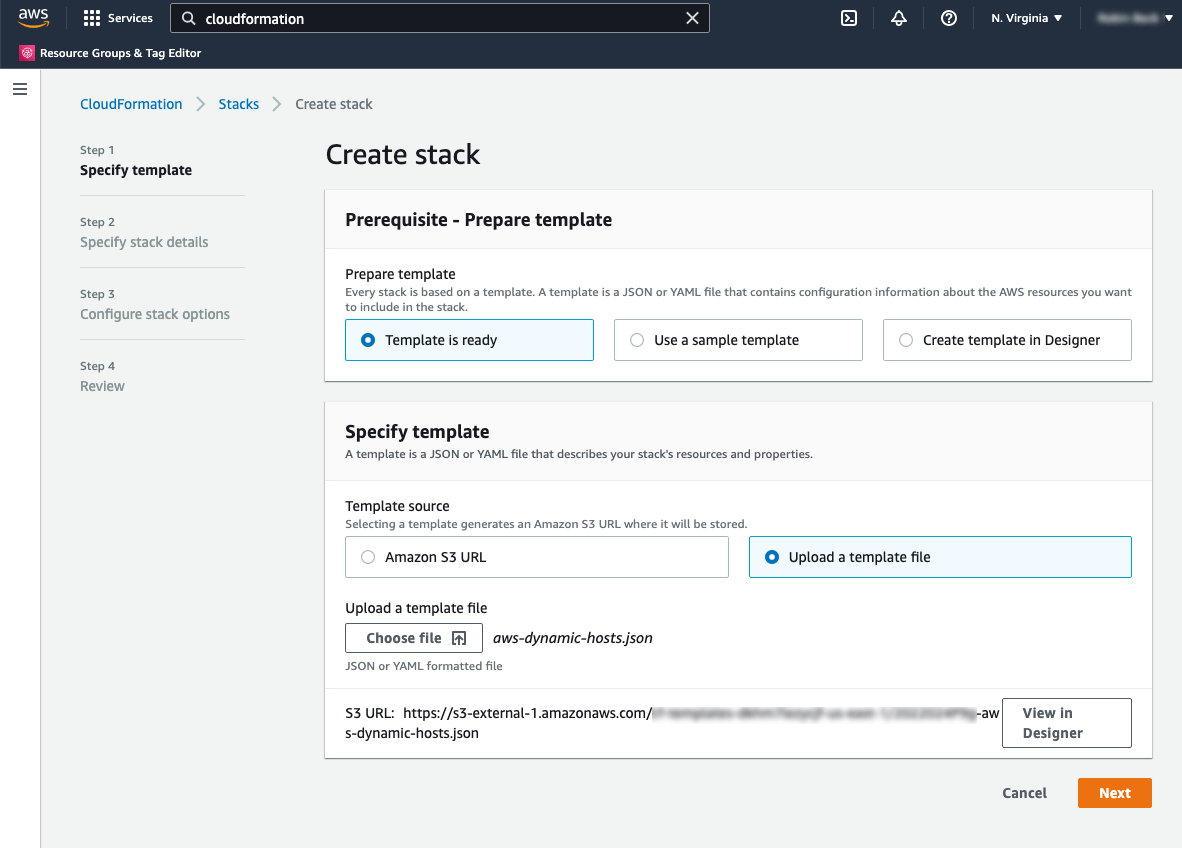Viewport: 1182px width, 848px height.
Task: Open the Resource Groups & Tag Editor shortcut
Action: point(111,53)
